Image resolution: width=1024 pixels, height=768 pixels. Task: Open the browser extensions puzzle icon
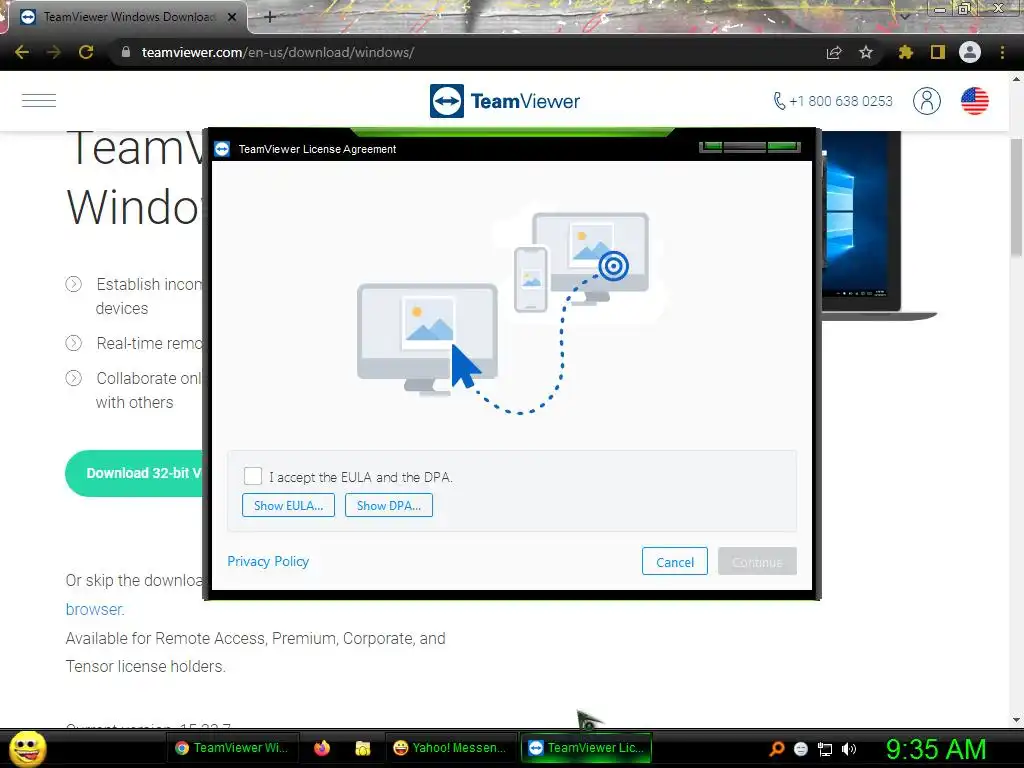point(905,52)
